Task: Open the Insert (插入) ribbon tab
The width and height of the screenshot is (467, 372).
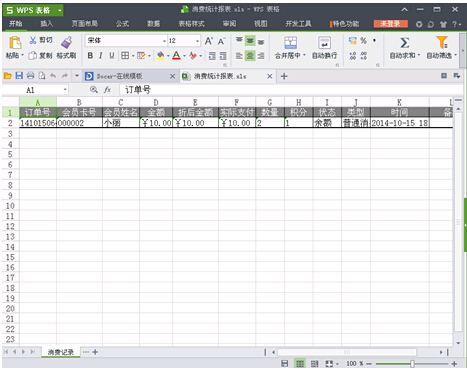Action: [x=46, y=24]
